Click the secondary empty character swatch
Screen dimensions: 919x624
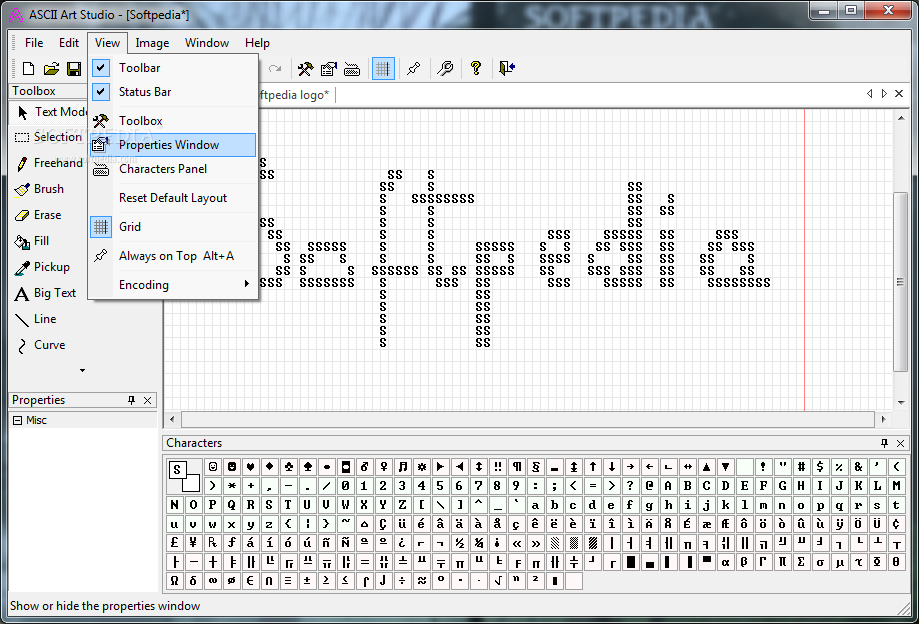[x=191, y=483]
